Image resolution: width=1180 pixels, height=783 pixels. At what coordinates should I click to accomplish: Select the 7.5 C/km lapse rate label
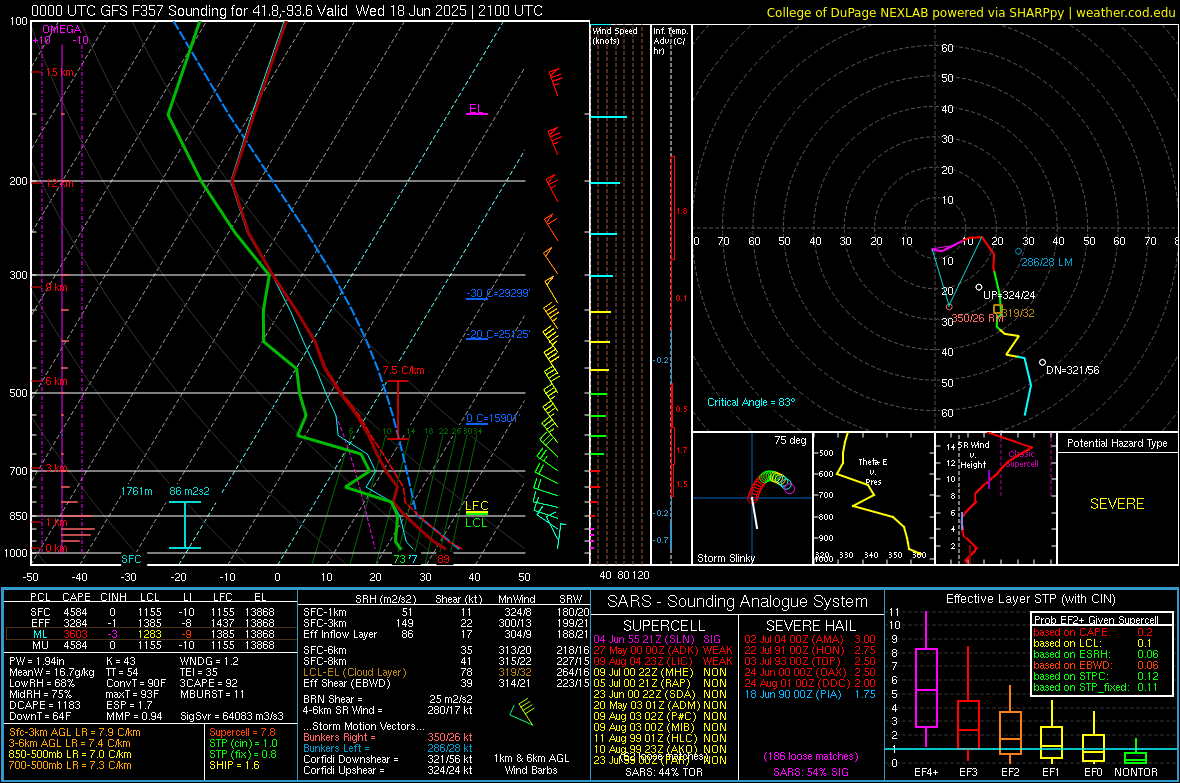403,370
